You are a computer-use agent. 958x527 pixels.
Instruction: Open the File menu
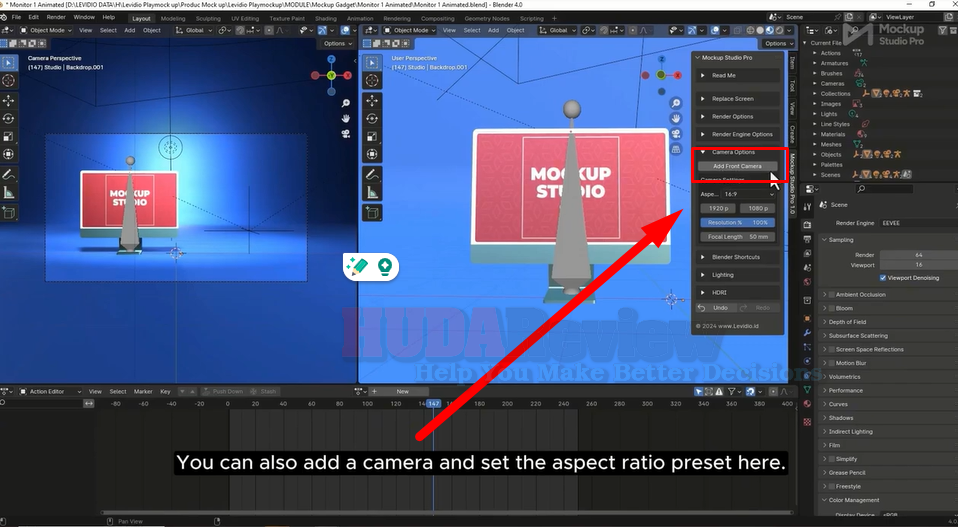click(x=16, y=17)
